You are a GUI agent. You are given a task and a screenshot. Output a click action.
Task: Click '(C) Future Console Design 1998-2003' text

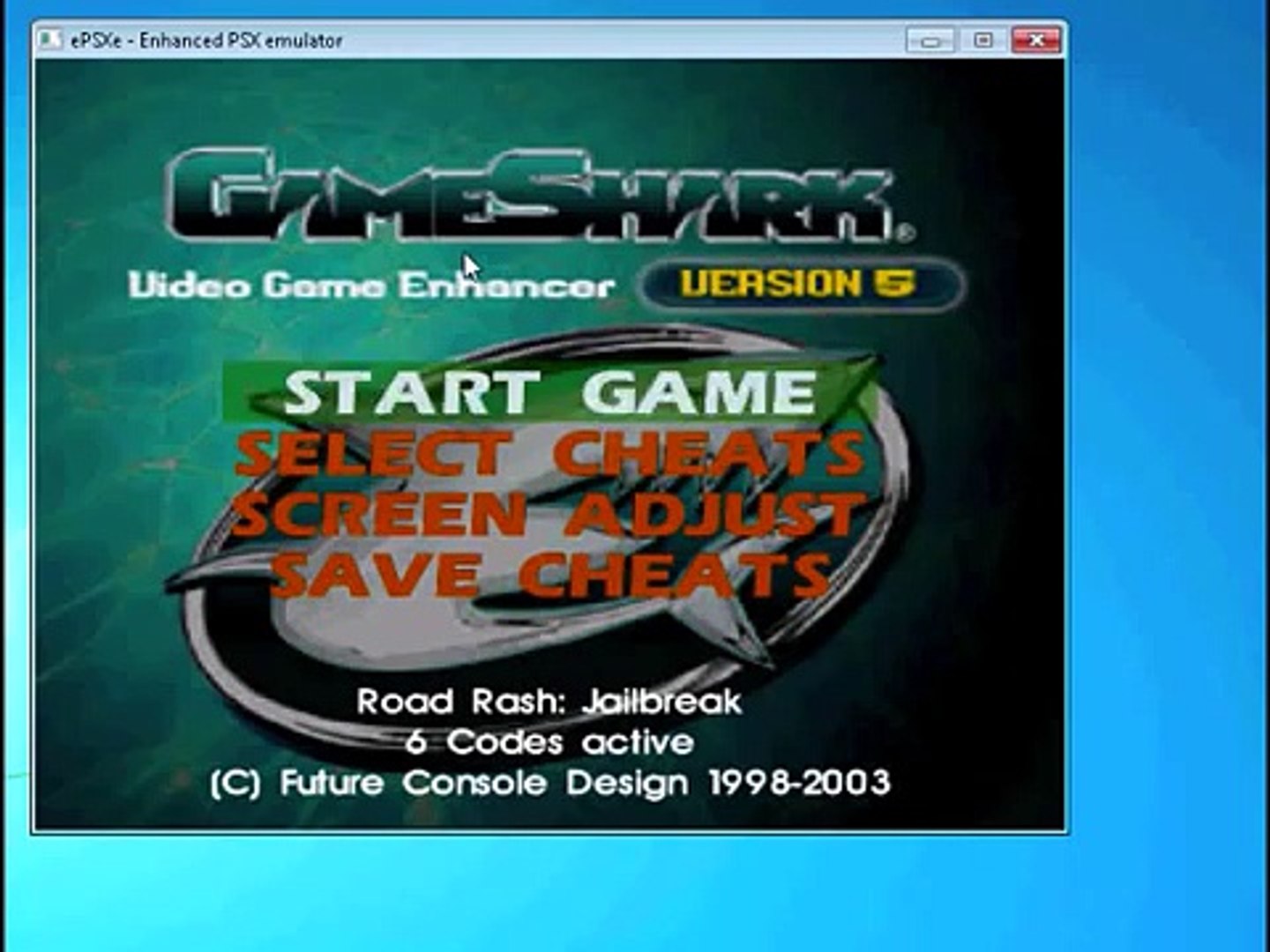tap(550, 783)
